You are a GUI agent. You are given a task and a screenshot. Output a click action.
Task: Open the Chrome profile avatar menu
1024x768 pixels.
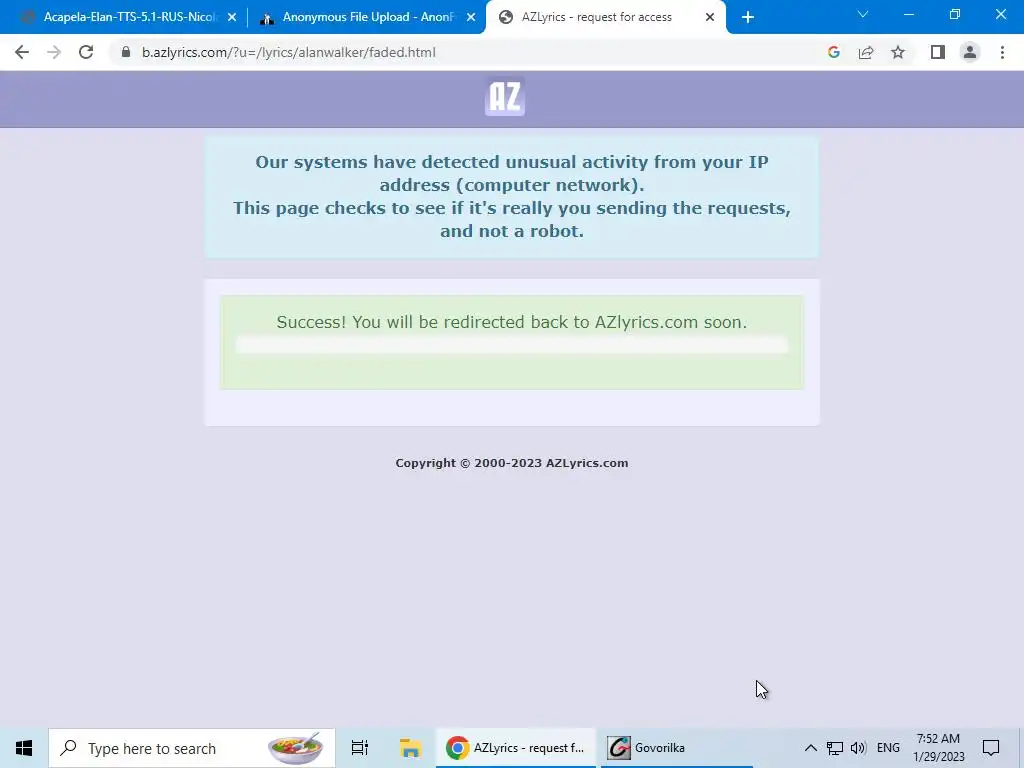[x=970, y=52]
